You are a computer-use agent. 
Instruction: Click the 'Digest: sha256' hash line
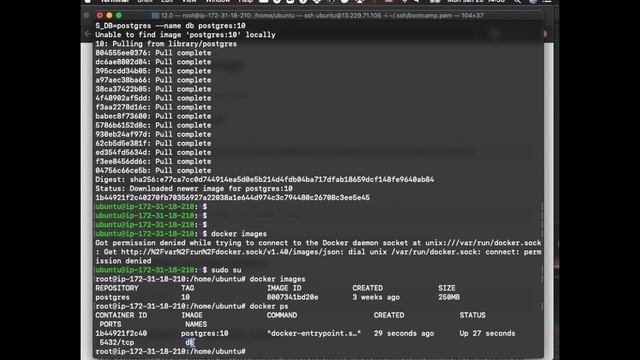click(265, 179)
